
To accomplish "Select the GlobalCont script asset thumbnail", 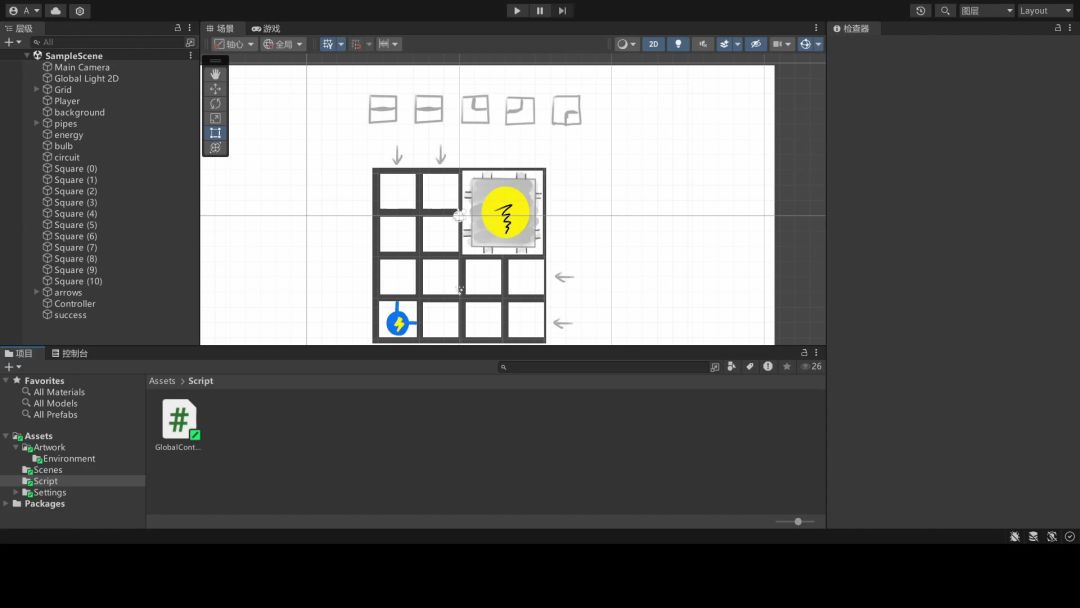I will [x=179, y=420].
